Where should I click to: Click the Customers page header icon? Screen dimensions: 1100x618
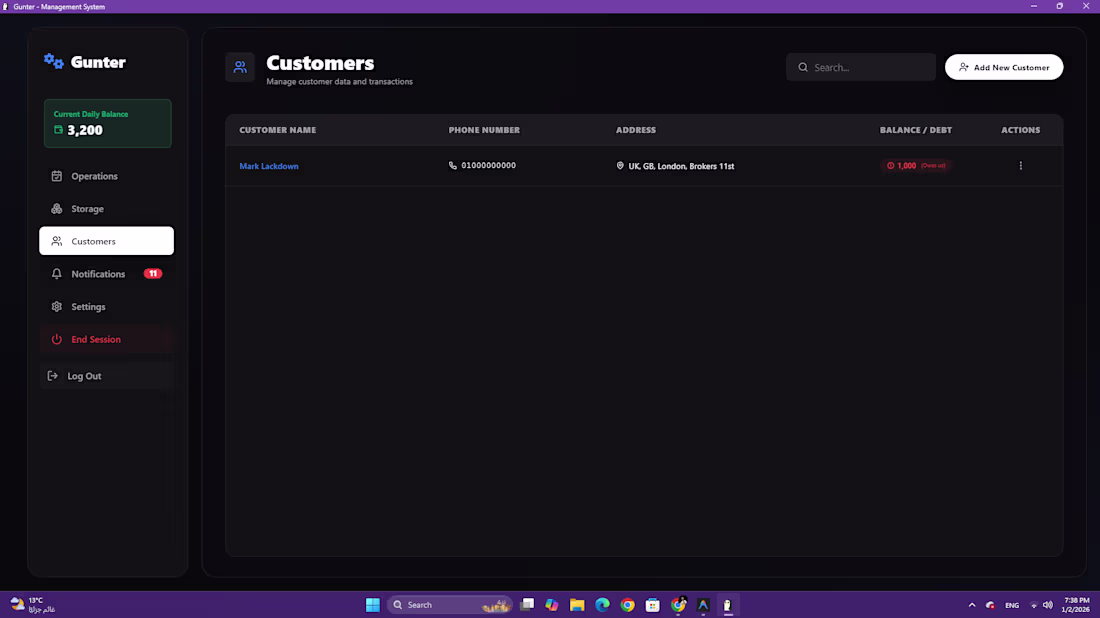coord(240,67)
